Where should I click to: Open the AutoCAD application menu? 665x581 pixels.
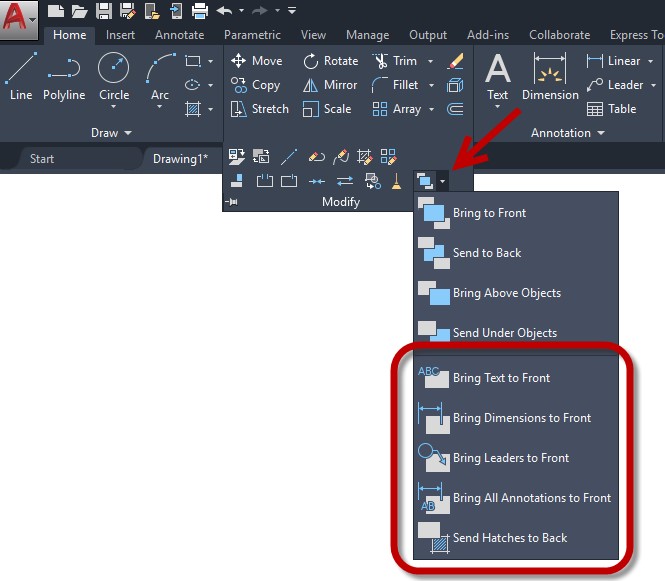coord(19,19)
